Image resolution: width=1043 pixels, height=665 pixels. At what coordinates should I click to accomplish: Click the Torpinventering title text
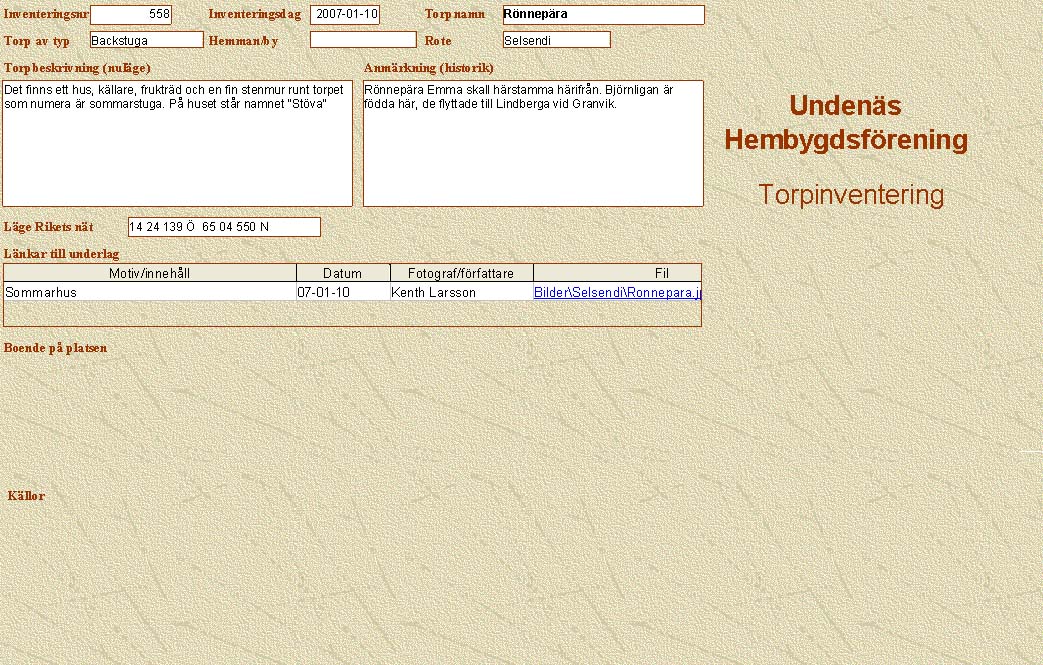[x=851, y=195]
